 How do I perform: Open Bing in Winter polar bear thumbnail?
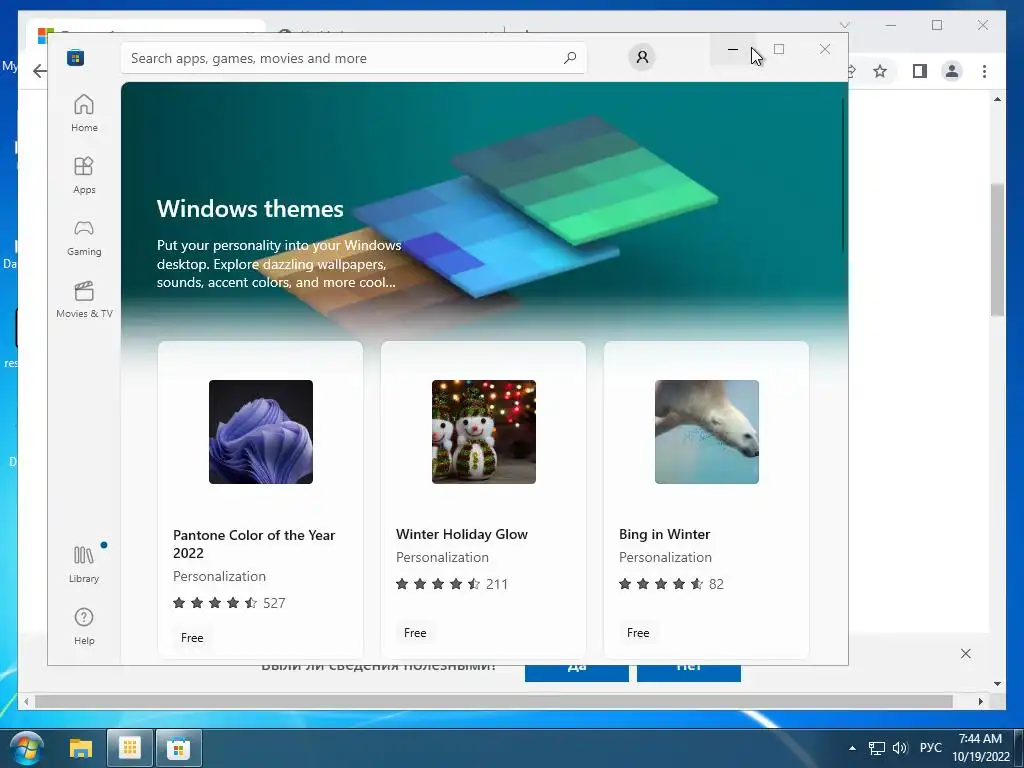coord(707,432)
